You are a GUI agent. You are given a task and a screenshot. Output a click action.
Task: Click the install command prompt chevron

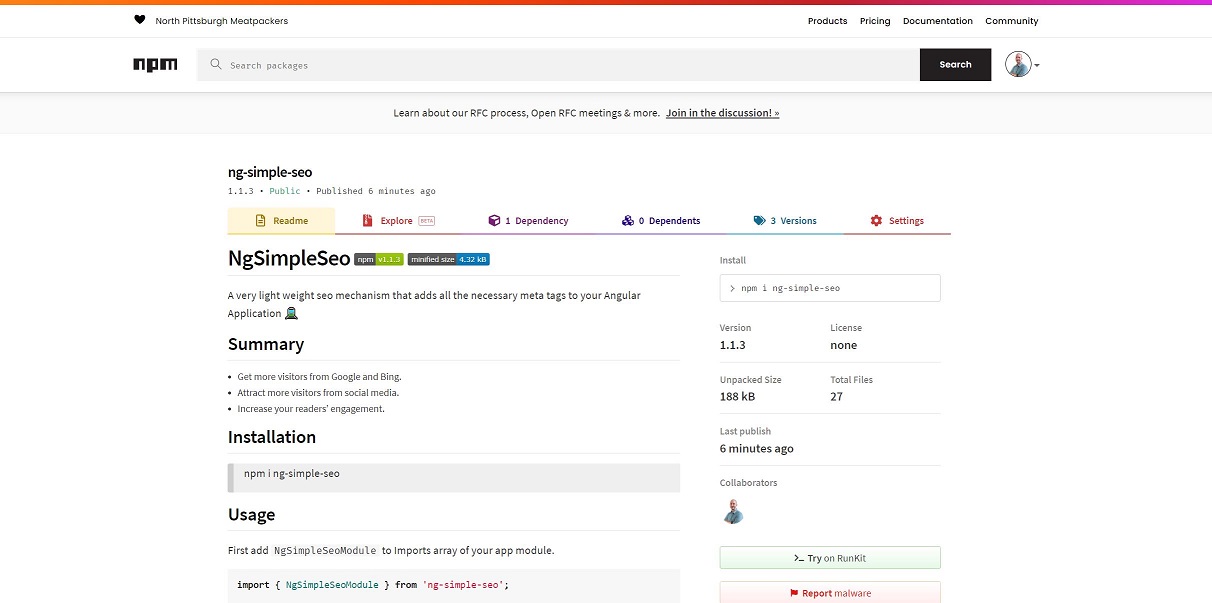(733, 288)
